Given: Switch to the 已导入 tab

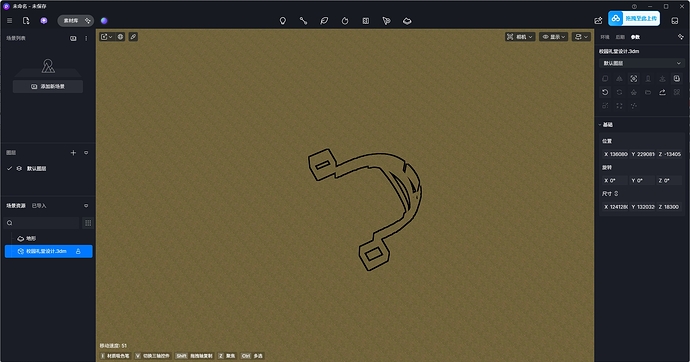Looking at the screenshot, I should [x=39, y=205].
